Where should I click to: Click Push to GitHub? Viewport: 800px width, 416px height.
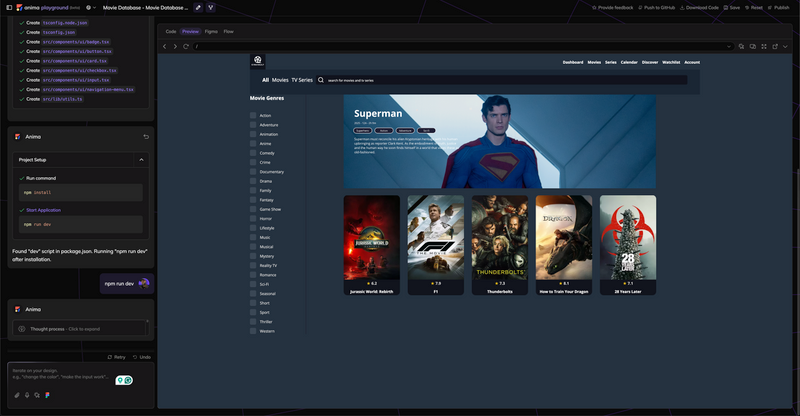pos(656,8)
